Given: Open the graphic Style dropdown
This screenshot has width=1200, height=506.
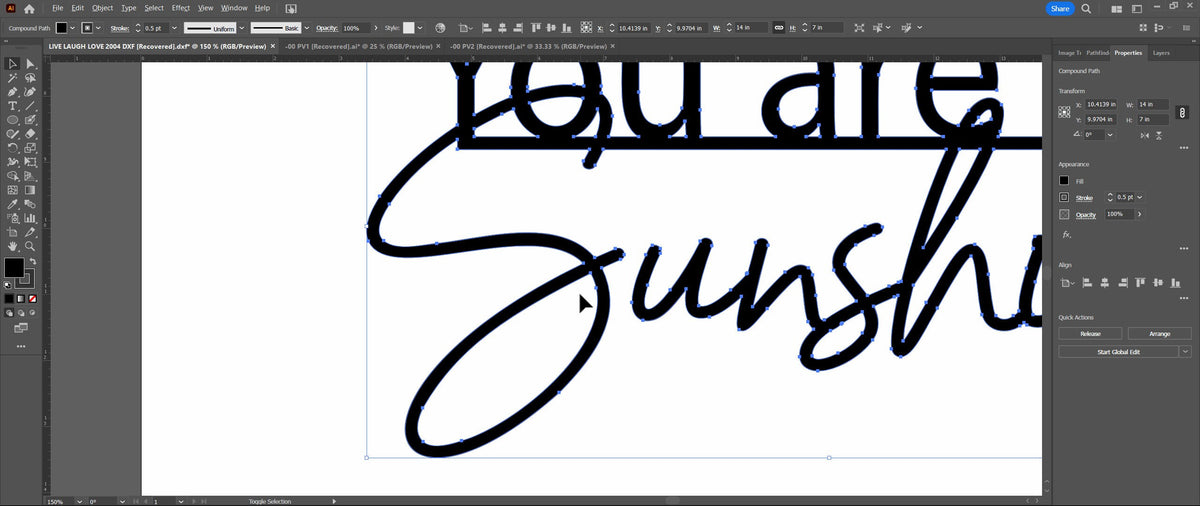Looking at the screenshot, I should click(x=420, y=28).
